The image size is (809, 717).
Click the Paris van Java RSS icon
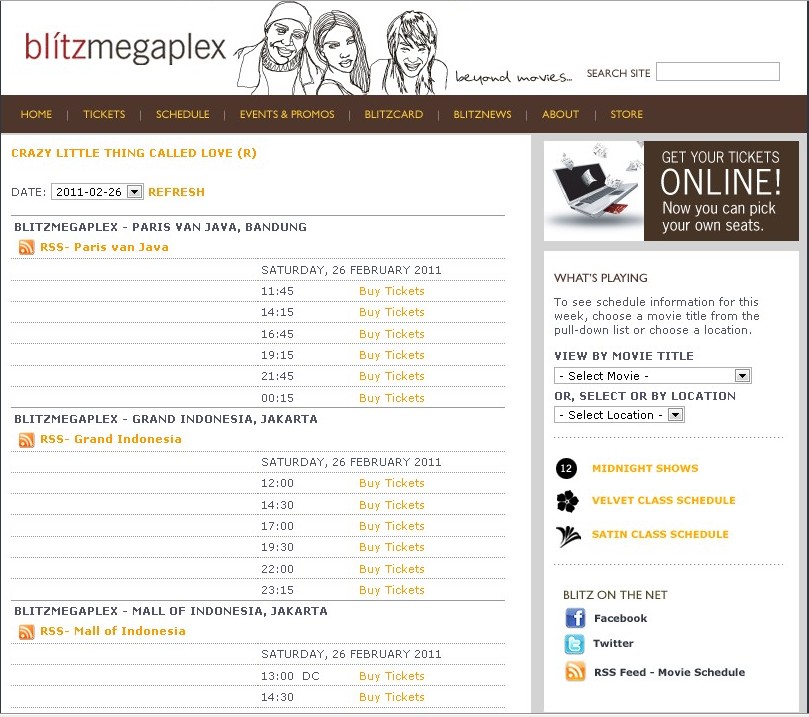click(26, 248)
